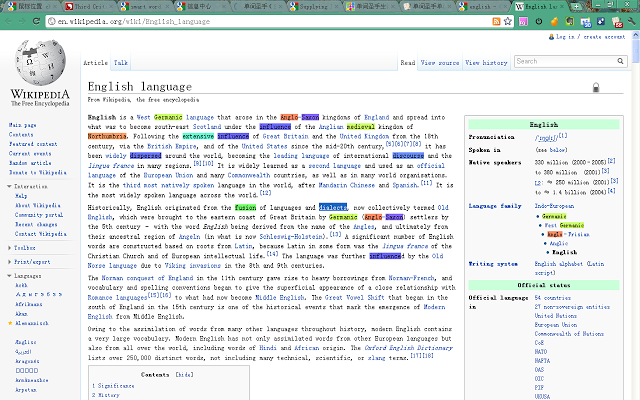Bookmark this page with the star icon
Image resolution: width=640 pixels, height=400 pixels.
[x=508, y=21]
